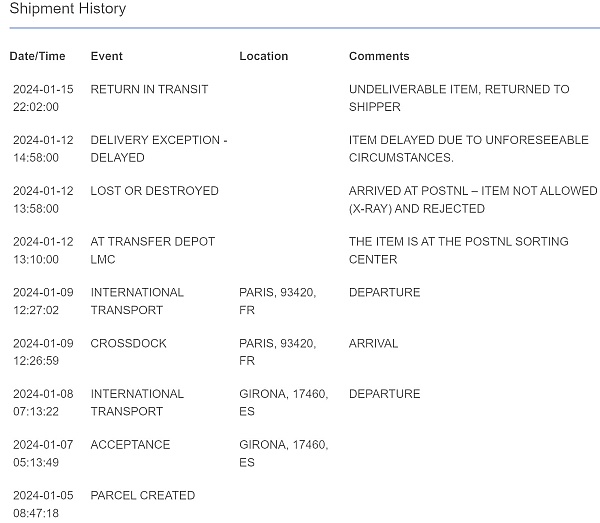The width and height of the screenshot is (600, 523).
Task: Click the X-RAY rejected comment
Action: 472,200
